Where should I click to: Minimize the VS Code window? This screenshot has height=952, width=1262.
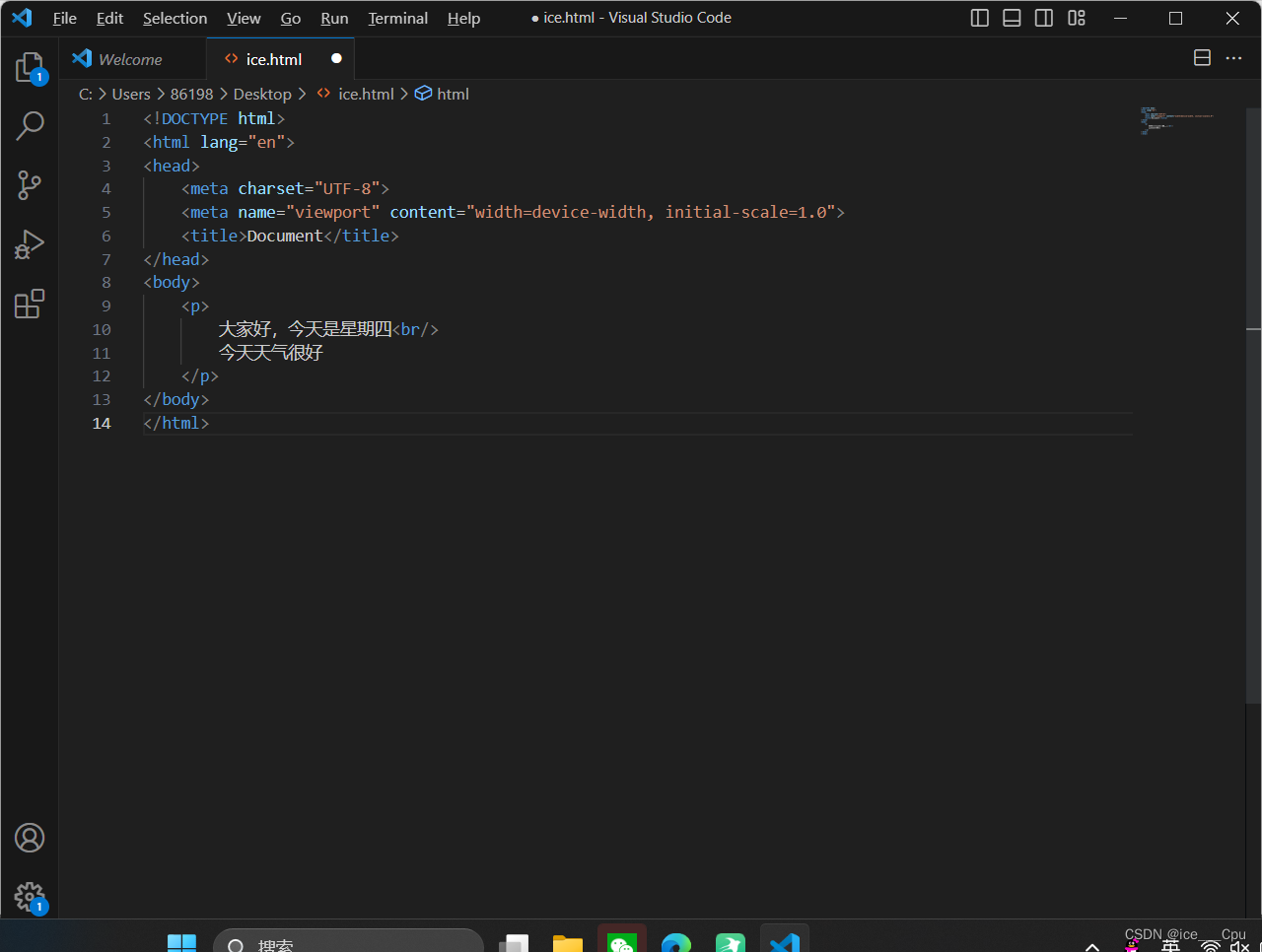pos(1120,18)
